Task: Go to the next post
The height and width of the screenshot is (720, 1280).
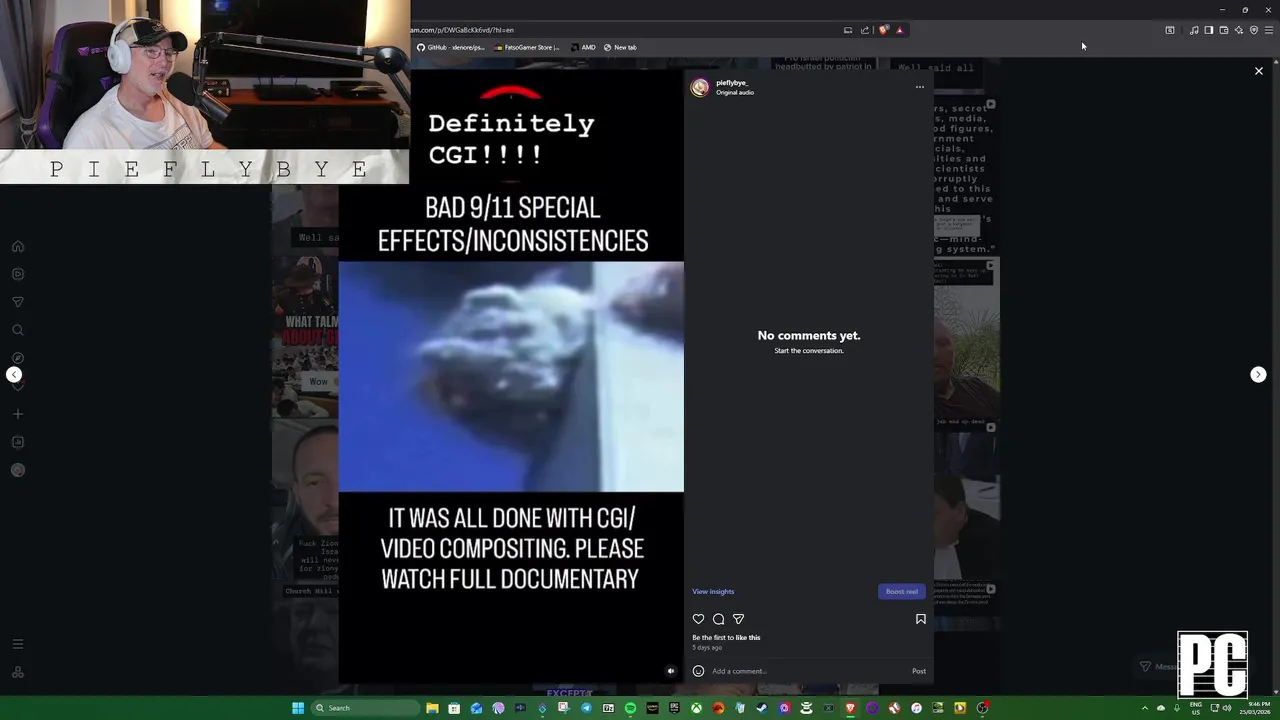Action: click(x=1258, y=374)
